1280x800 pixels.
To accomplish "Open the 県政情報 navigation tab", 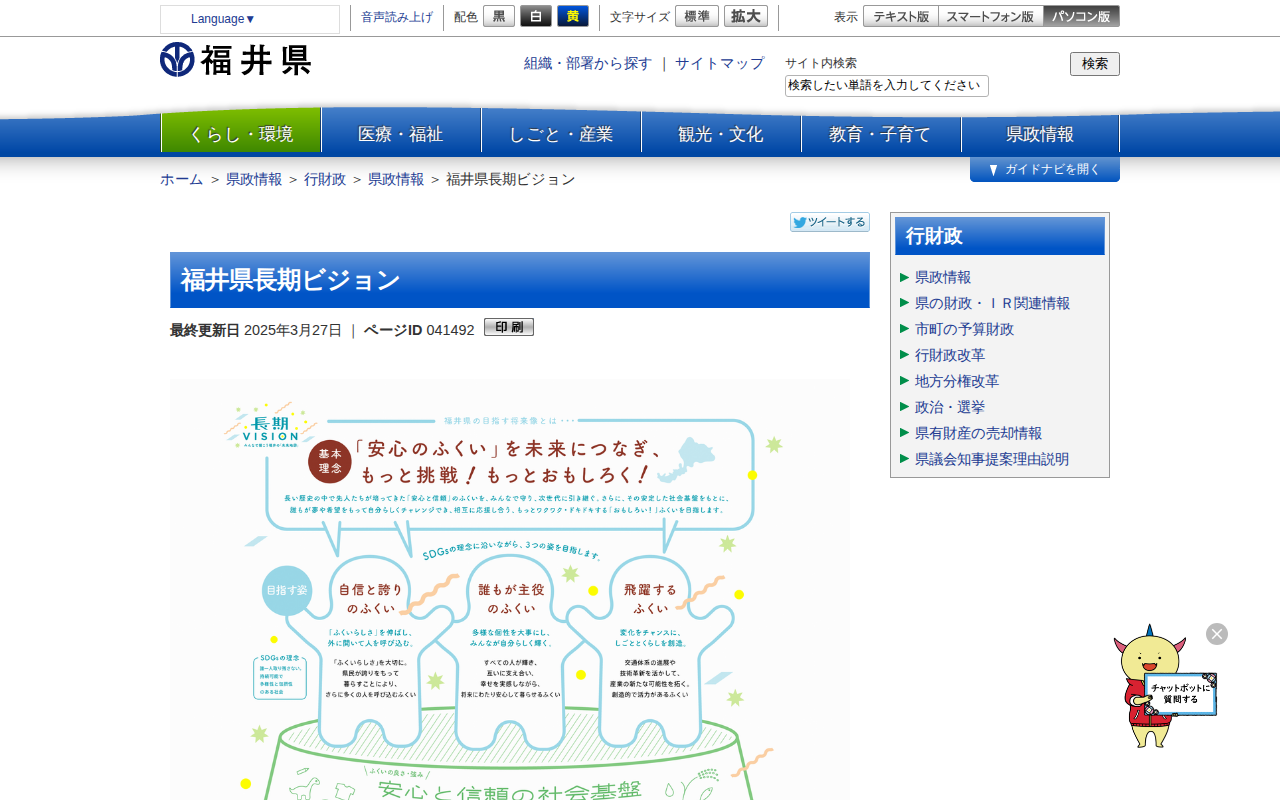I will click(1040, 134).
